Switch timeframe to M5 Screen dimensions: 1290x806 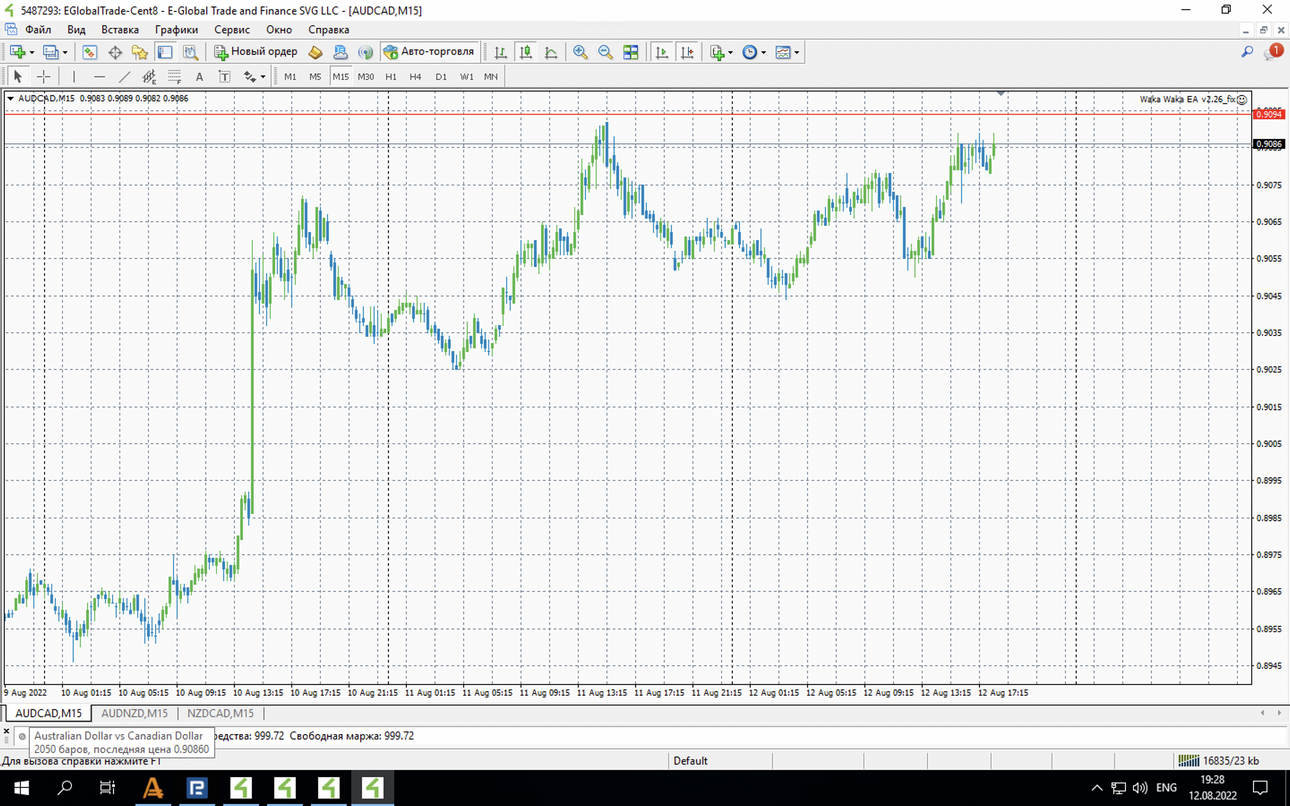click(x=315, y=76)
